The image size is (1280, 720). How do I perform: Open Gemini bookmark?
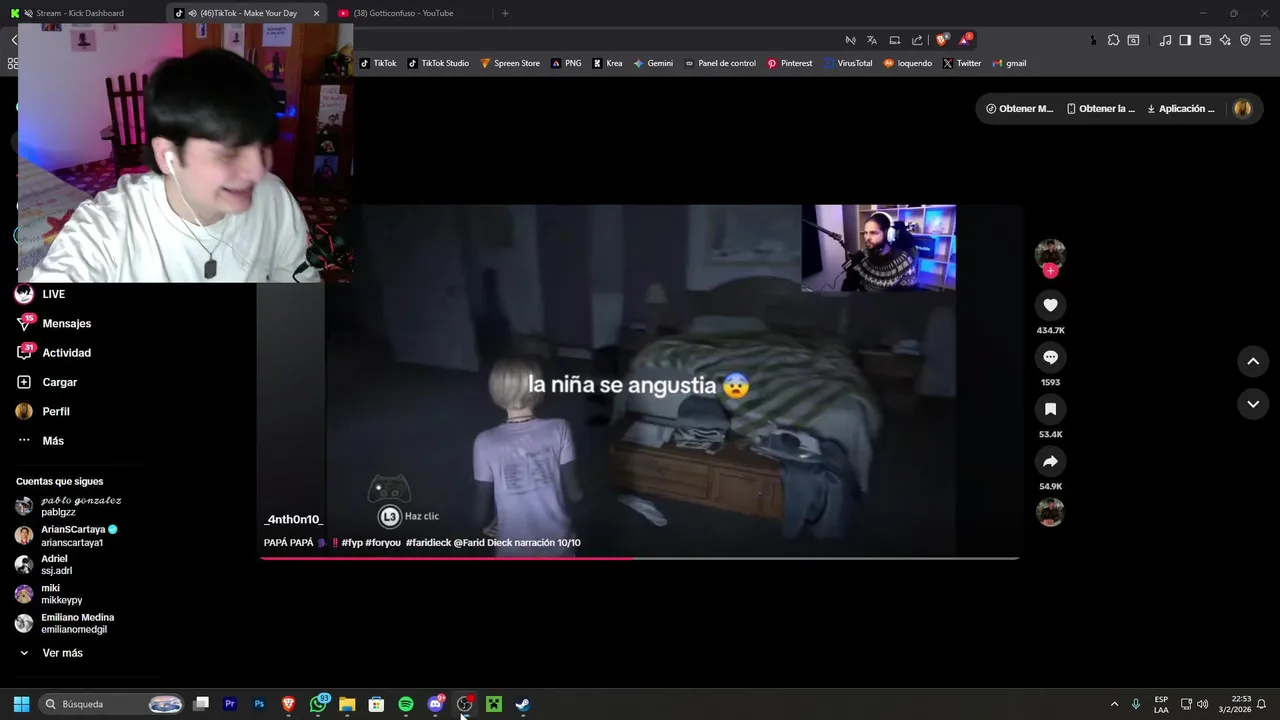pos(653,63)
